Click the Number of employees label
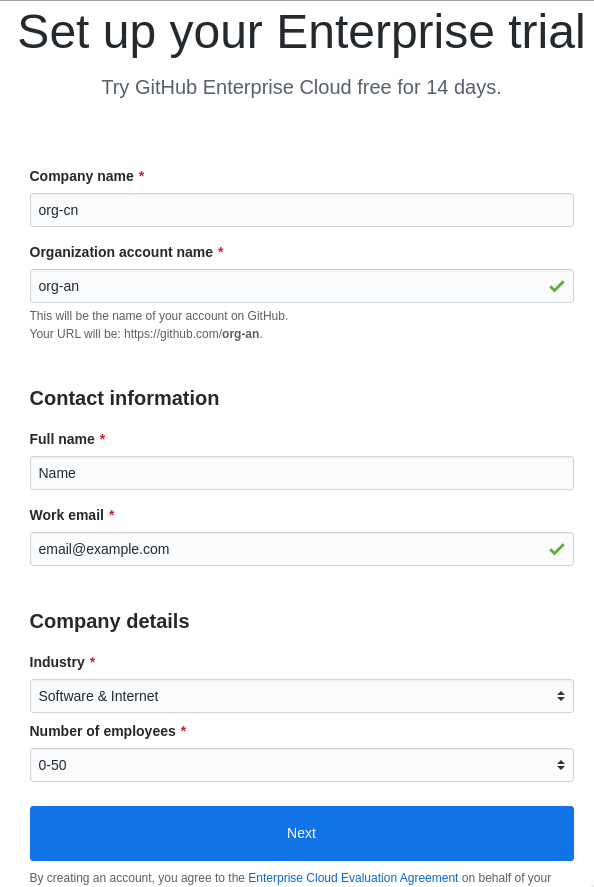This screenshot has width=594, height=887. [102, 731]
